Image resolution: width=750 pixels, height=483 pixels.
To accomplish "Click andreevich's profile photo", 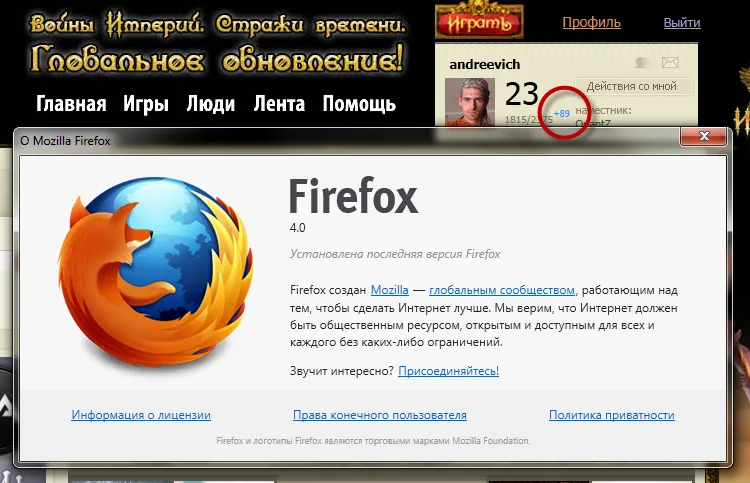I will coord(470,102).
